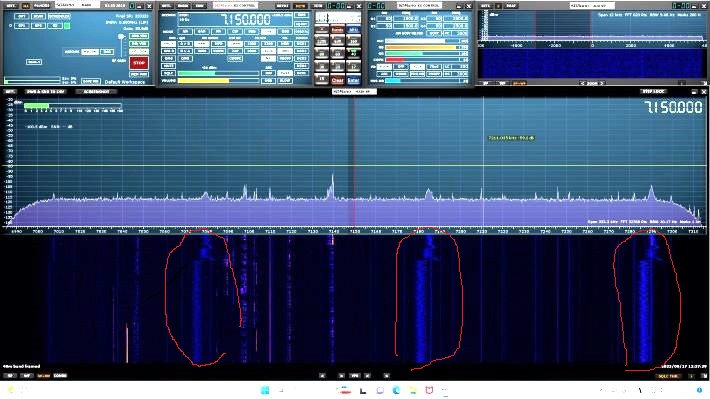Click the left arrow beside the 2000 span

(x=583, y=83)
